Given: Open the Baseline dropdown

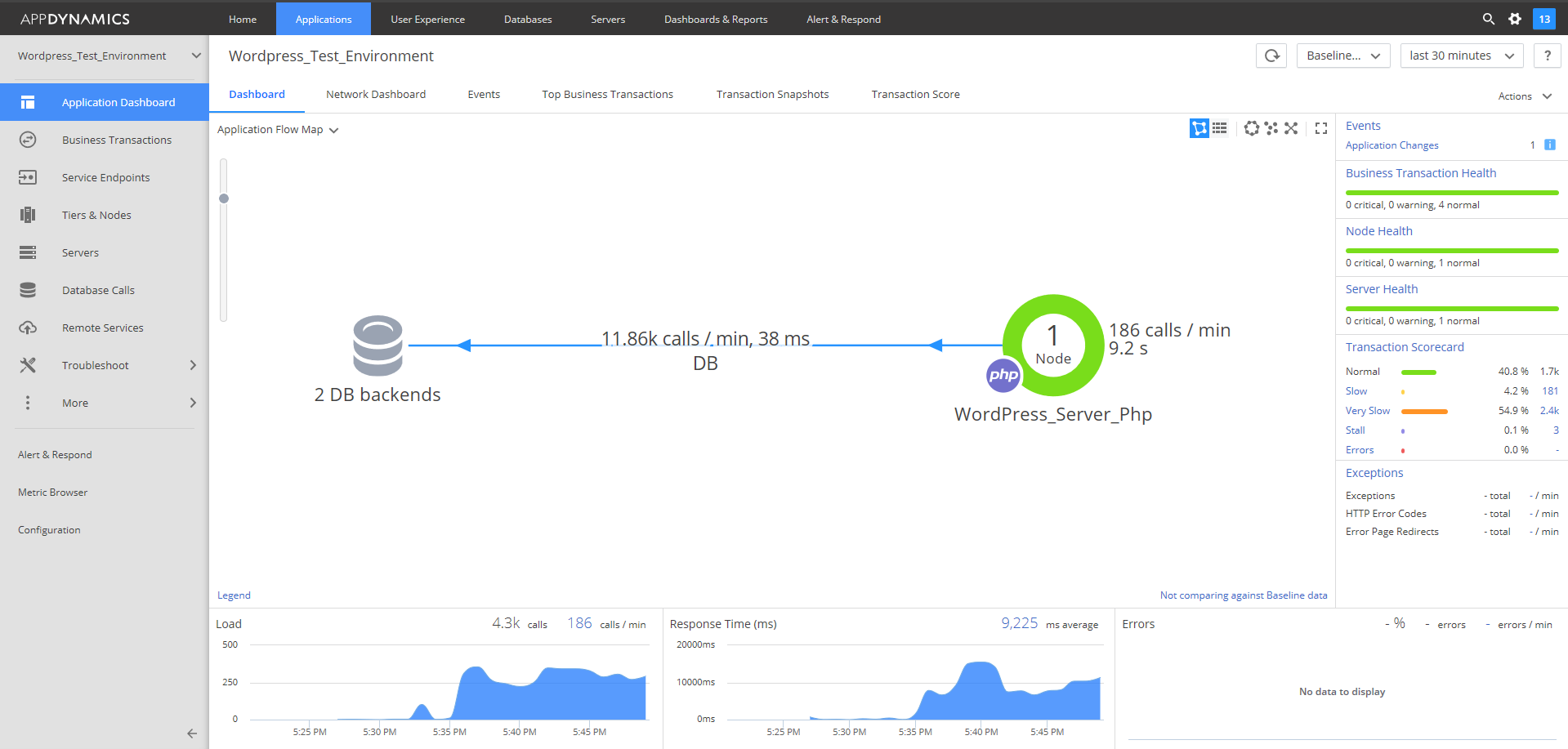Looking at the screenshot, I should click(1343, 56).
